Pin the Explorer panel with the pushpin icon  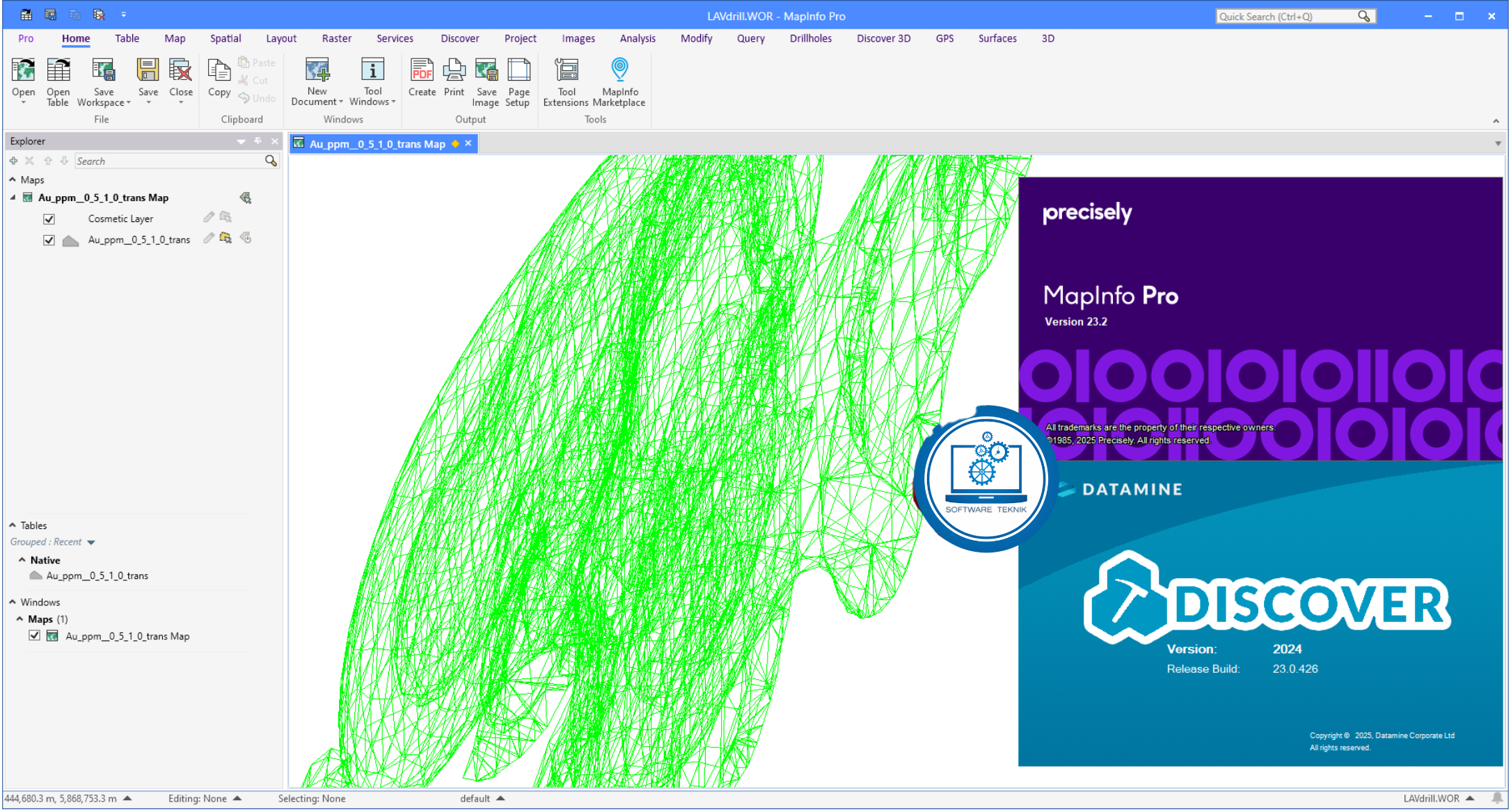tap(258, 141)
